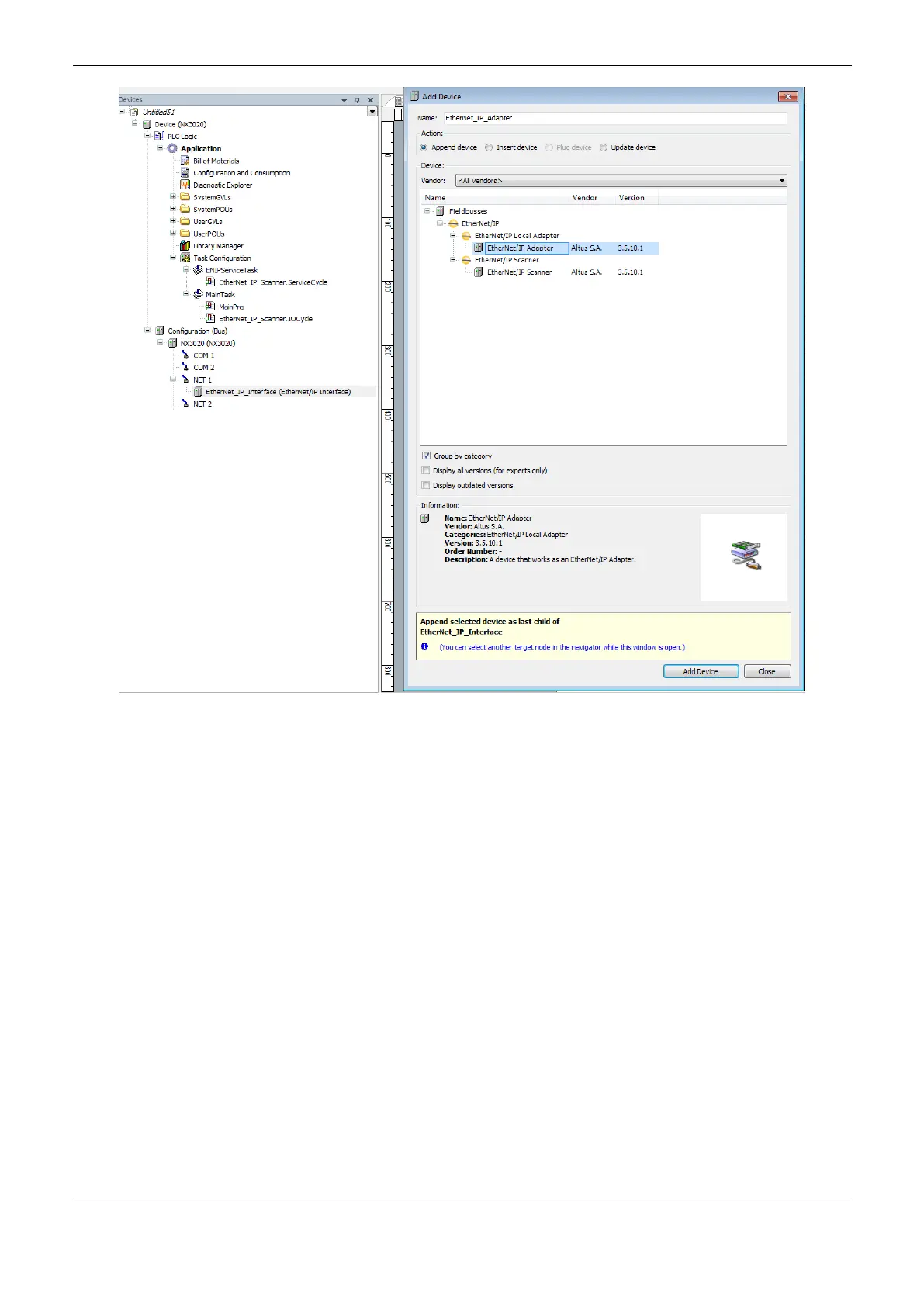
Task: Click the ENIPServiceTask icon
Action: click(198, 270)
